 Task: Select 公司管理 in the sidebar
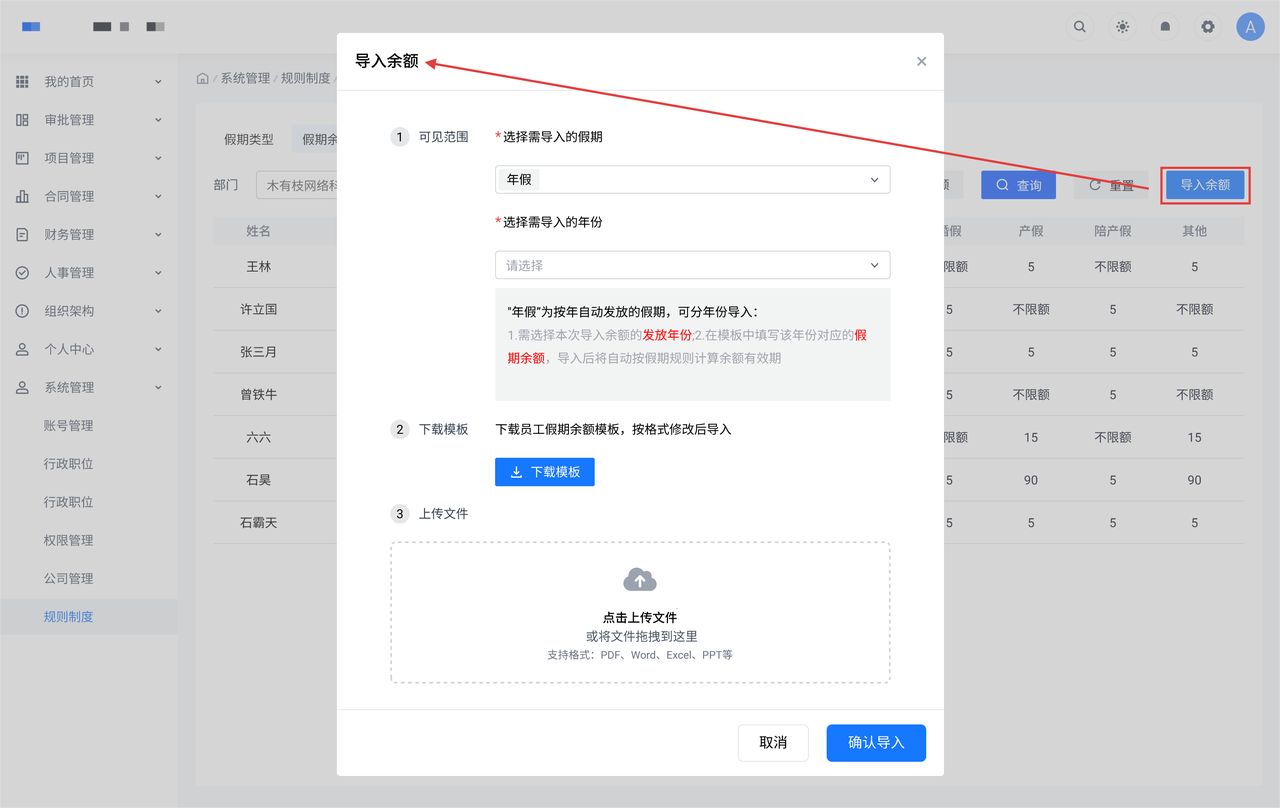pos(68,579)
